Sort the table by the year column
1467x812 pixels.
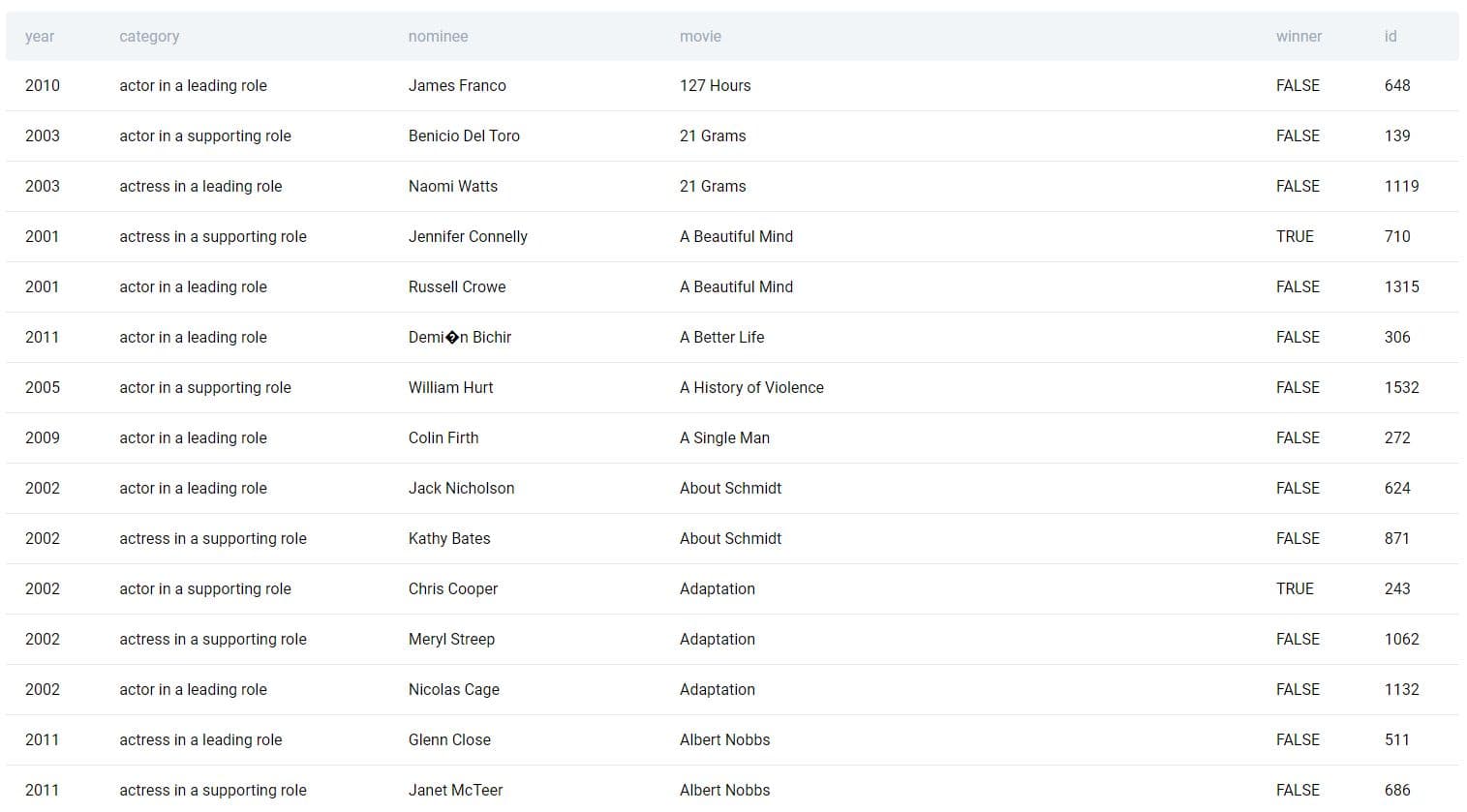[41, 36]
